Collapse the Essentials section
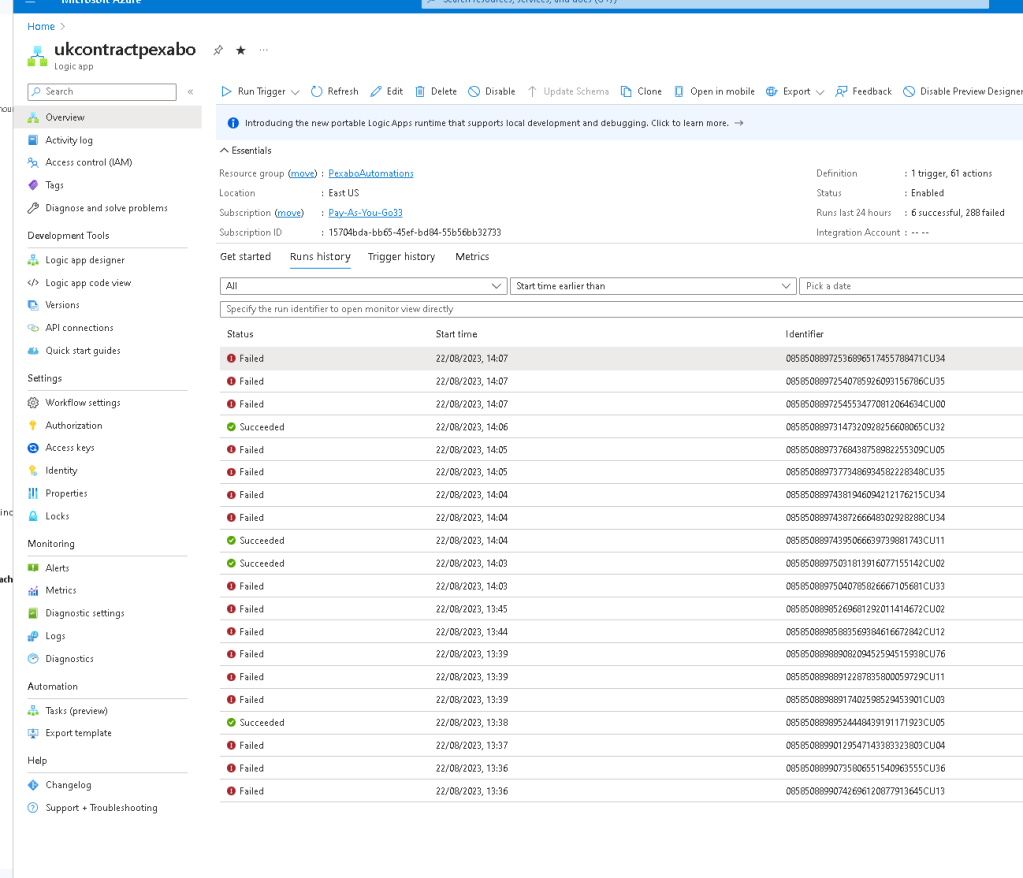 coord(245,151)
